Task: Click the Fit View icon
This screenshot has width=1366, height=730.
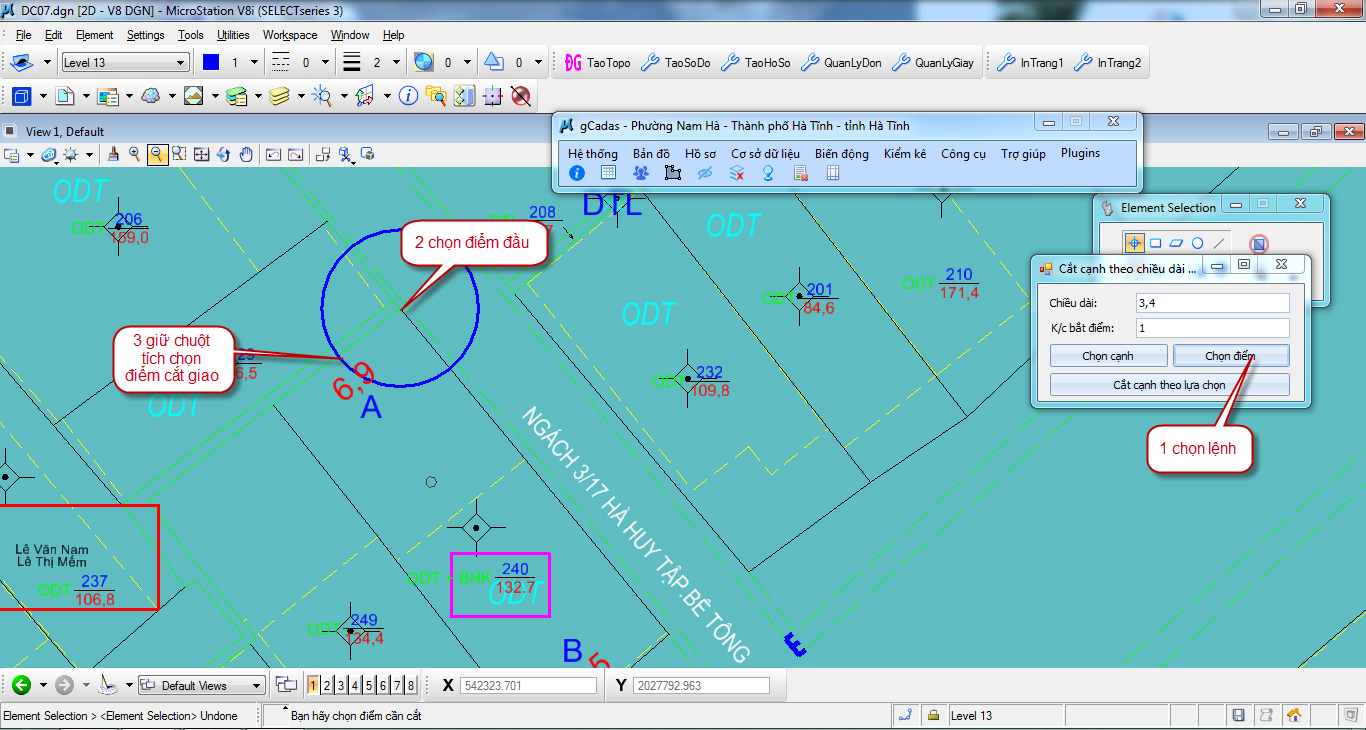Action: click(201, 154)
